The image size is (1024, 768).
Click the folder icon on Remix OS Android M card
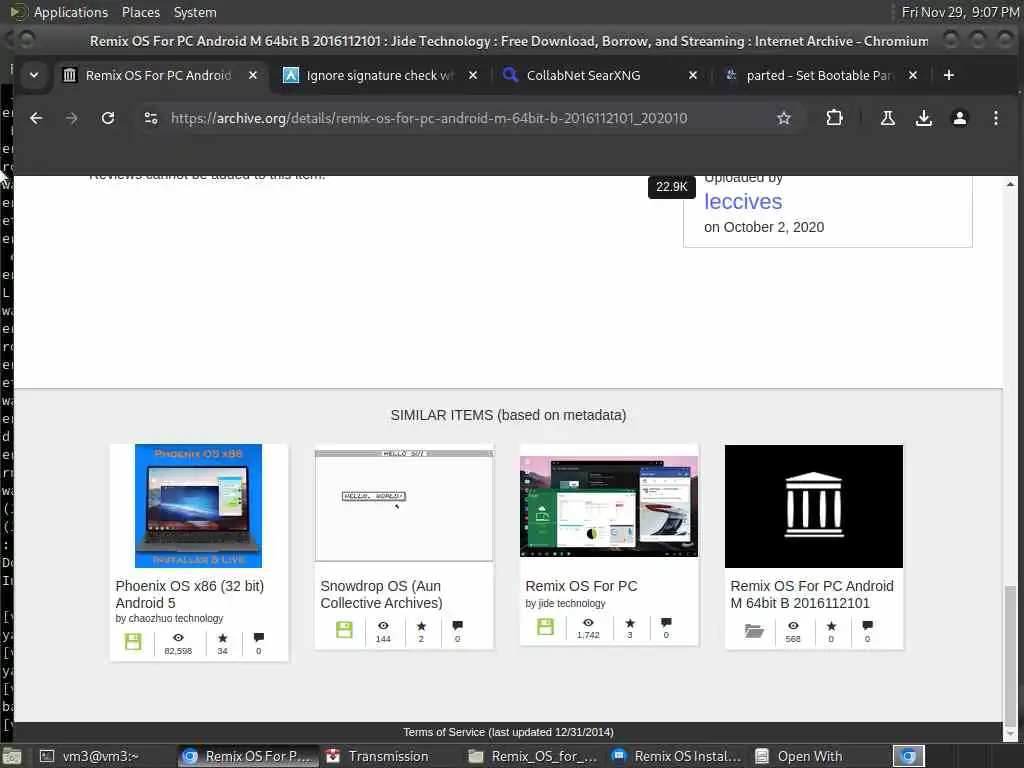tap(754, 630)
